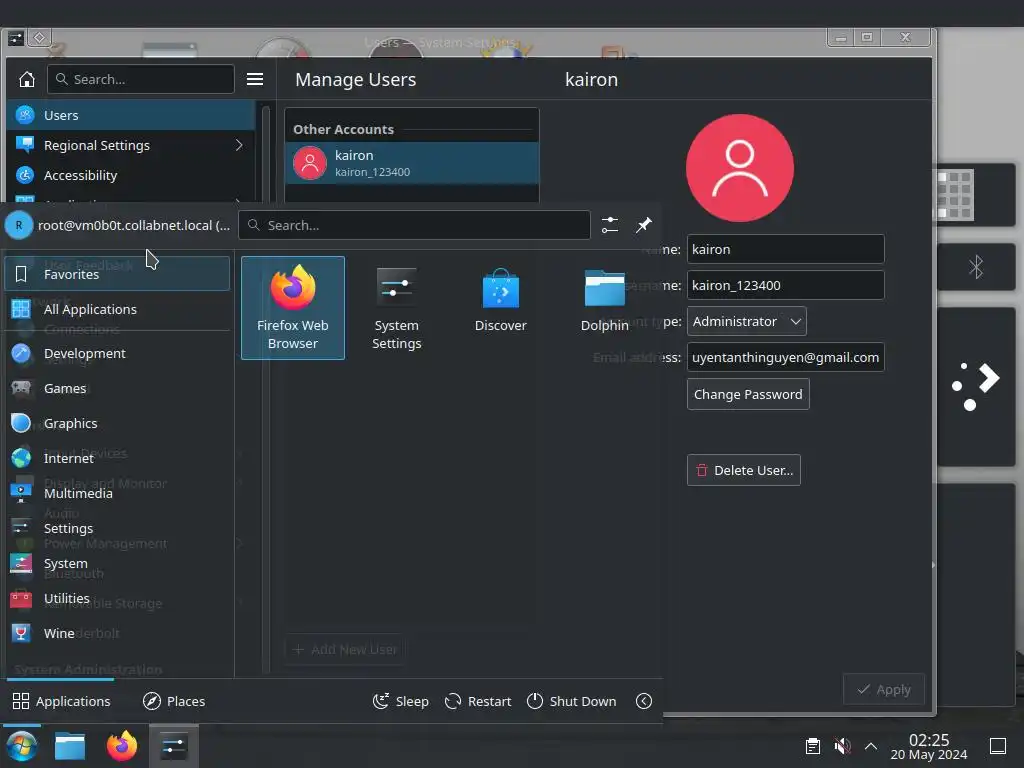
Task: Click Change Password button
Action: click(748, 394)
